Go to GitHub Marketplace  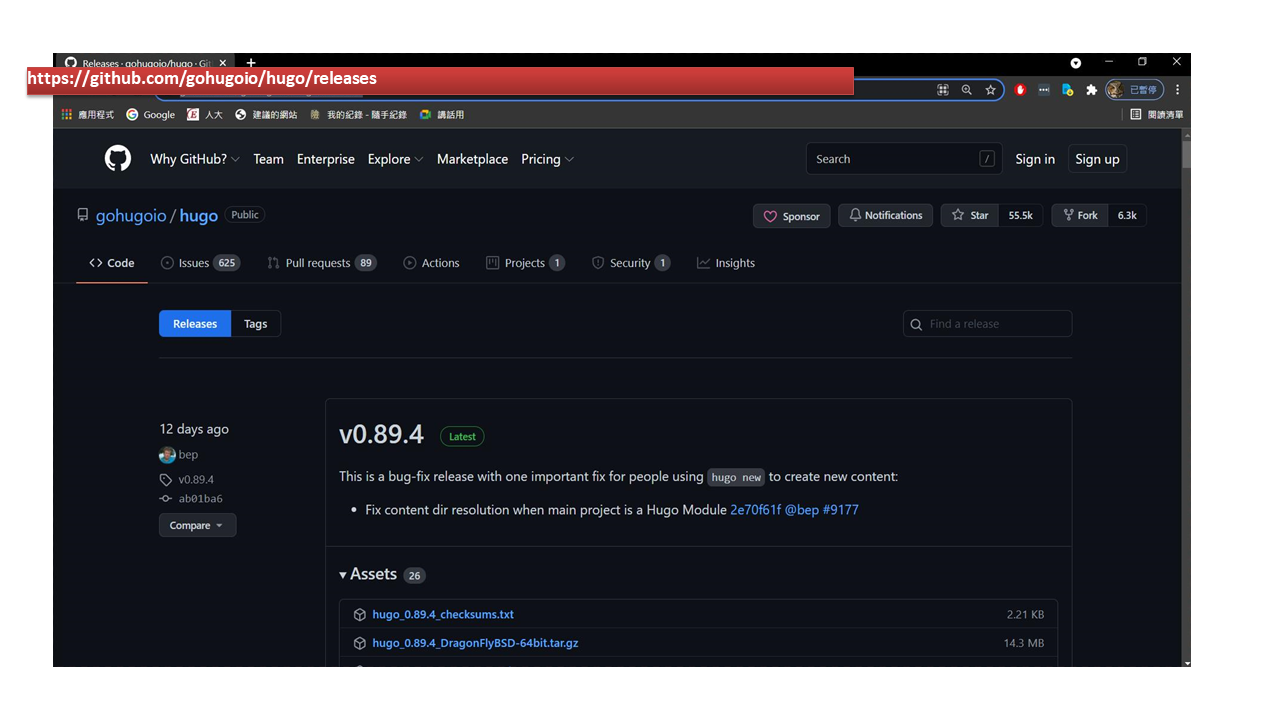[x=472, y=159]
